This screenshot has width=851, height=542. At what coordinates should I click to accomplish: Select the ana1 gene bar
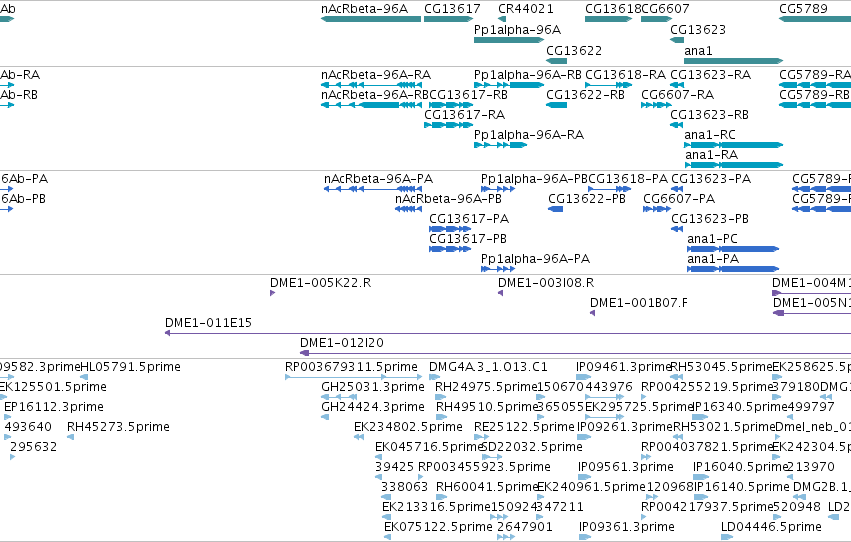pyautogui.click(x=733, y=61)
